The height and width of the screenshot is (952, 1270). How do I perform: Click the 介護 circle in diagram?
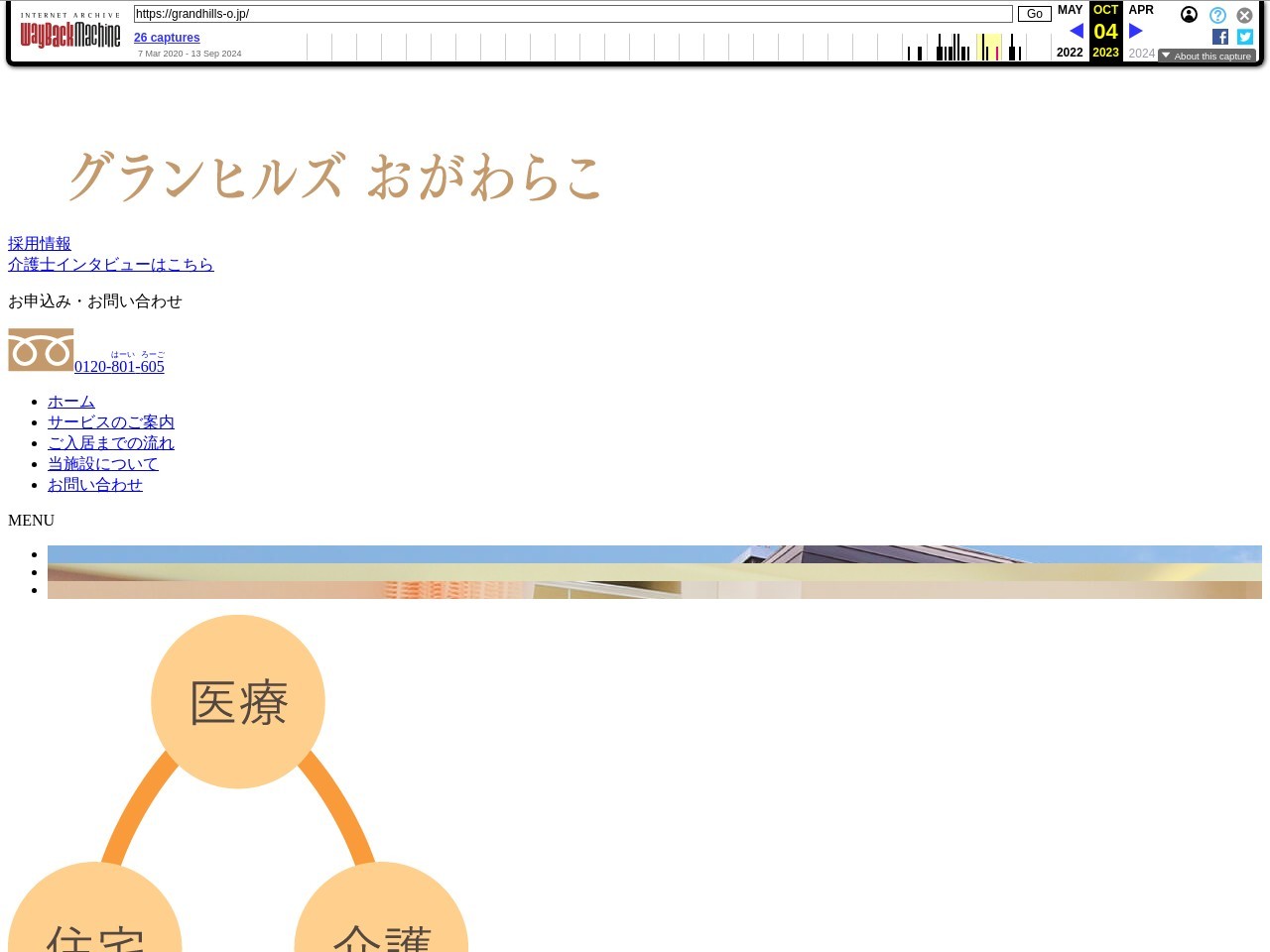[x=381, y=907]
